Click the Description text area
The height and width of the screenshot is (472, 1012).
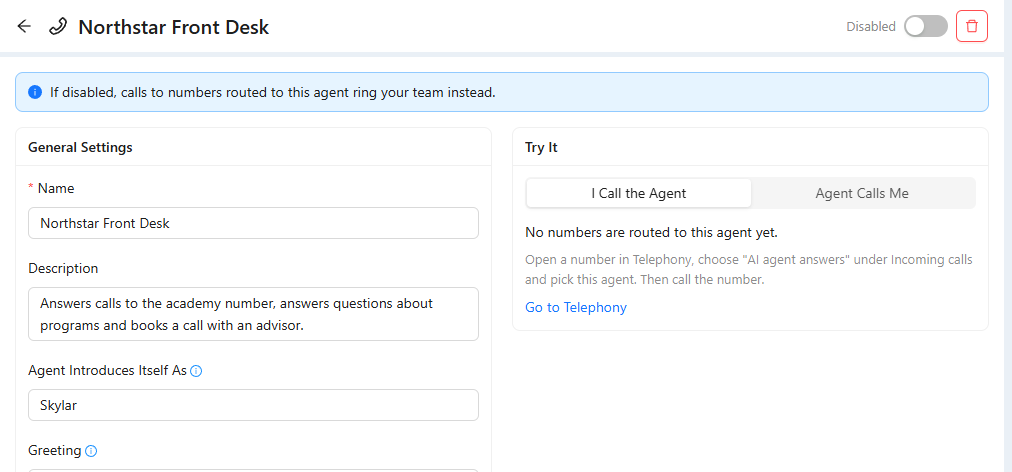pyautogui.click(x=254, y=314)
